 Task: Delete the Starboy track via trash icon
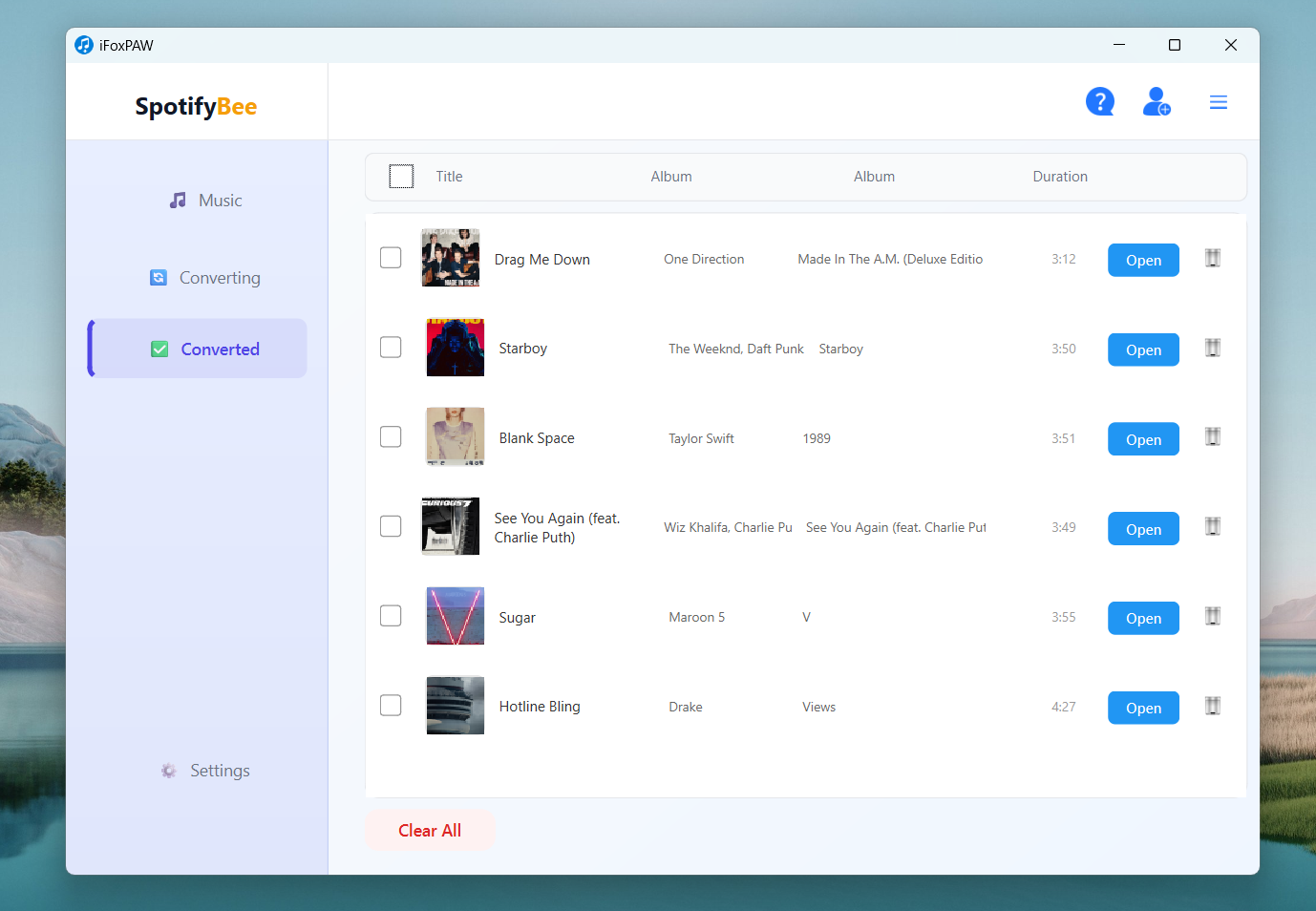pos(1213,348)
